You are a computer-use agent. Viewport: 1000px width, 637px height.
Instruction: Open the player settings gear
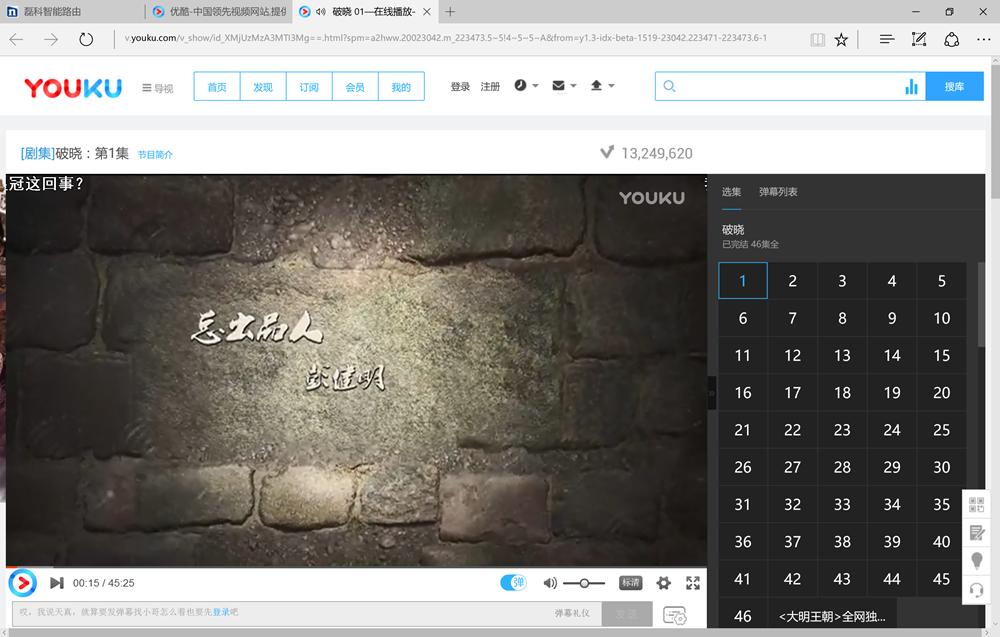(x=663, y=582)
